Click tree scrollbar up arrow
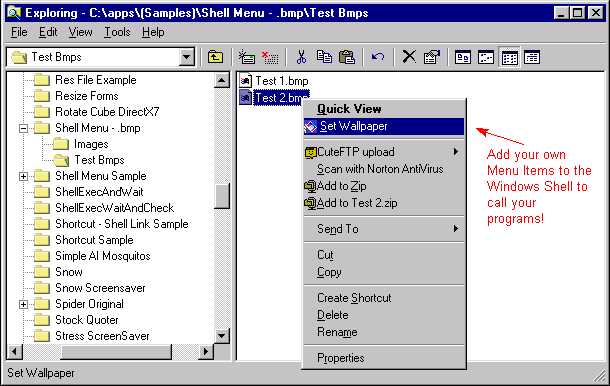This screenshot has width=610, height=386. (x=222, y=81)
